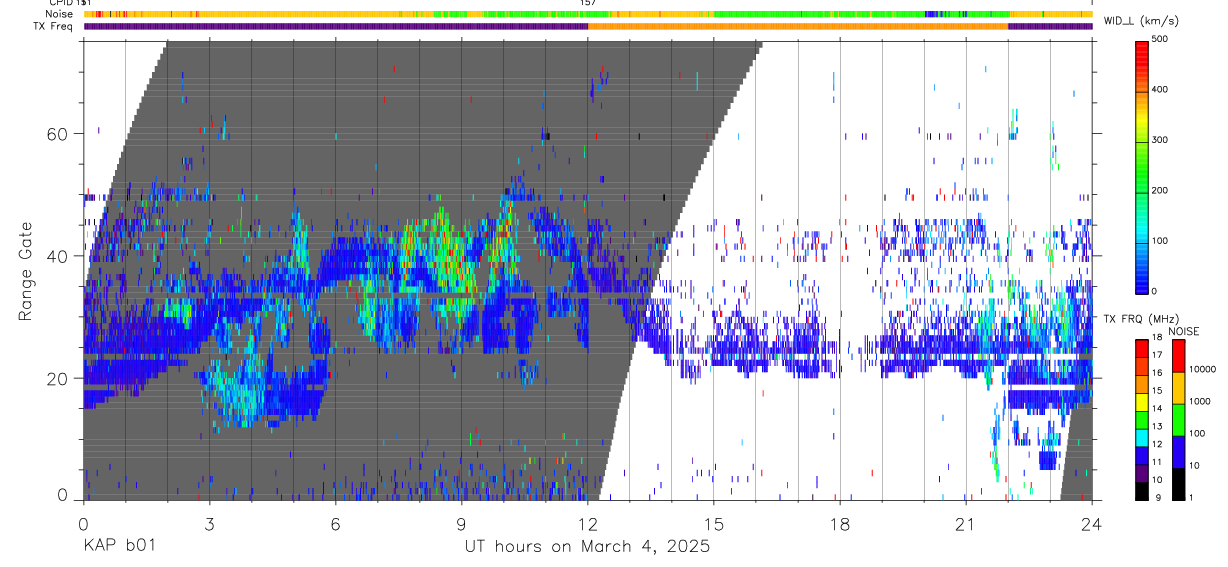
Task: Click the Noise strip above the plot
Action: tap(588, 14)
